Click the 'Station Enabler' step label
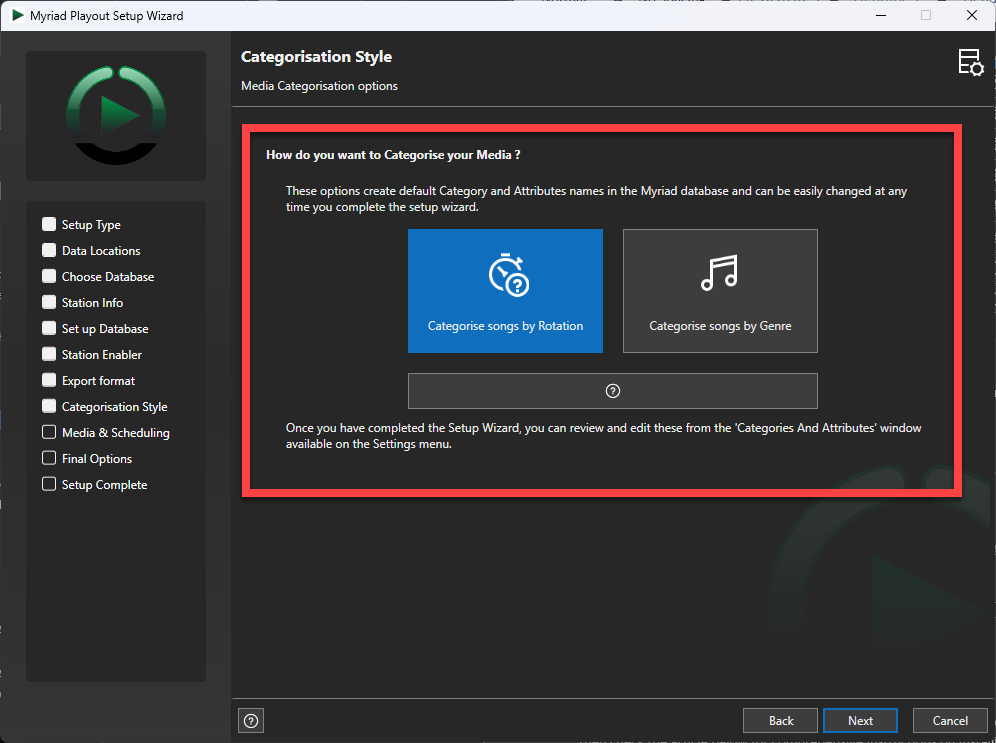Screen dimensions: 996x743 click(x=102, y=355)
